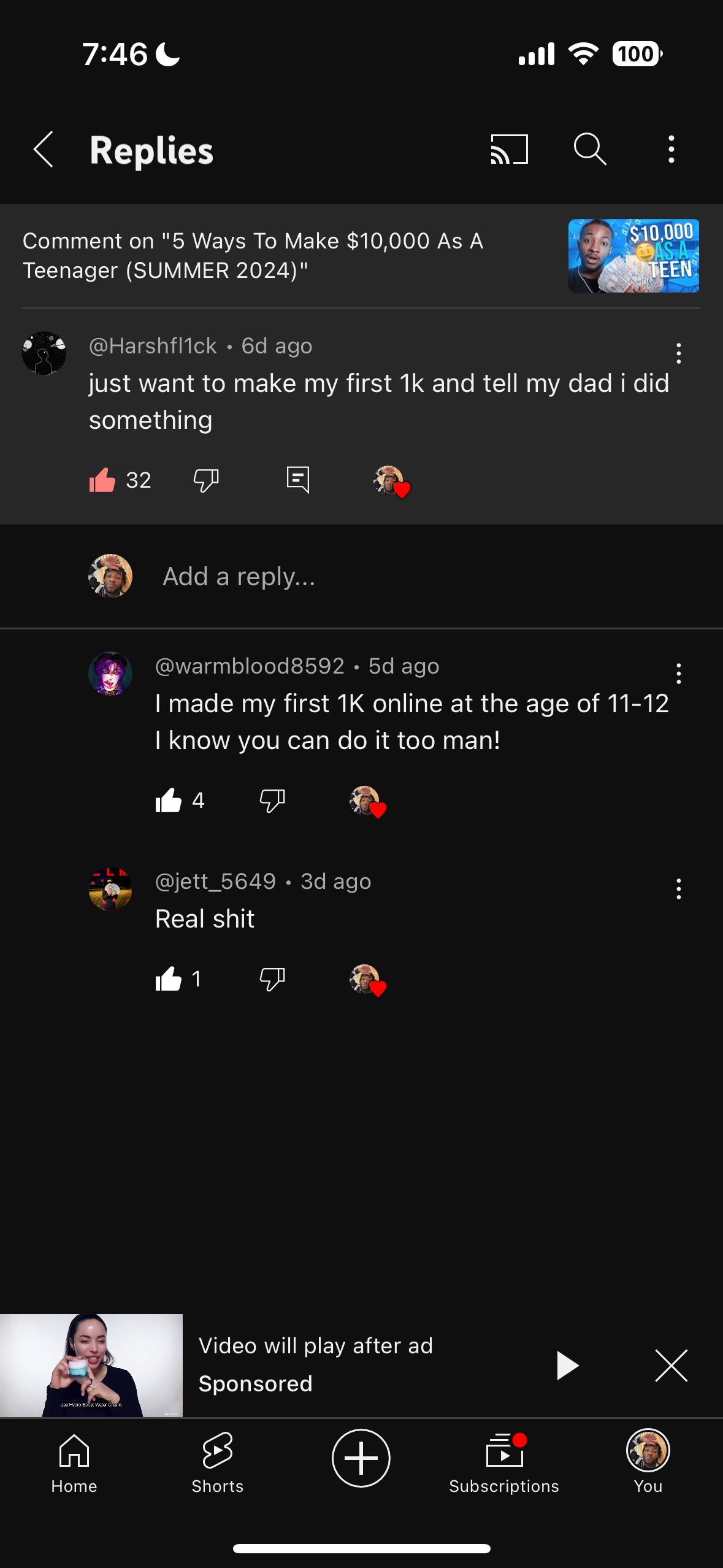723x1568 pixels.
Task: Tap the create plus button
Action: point(361,1458)
